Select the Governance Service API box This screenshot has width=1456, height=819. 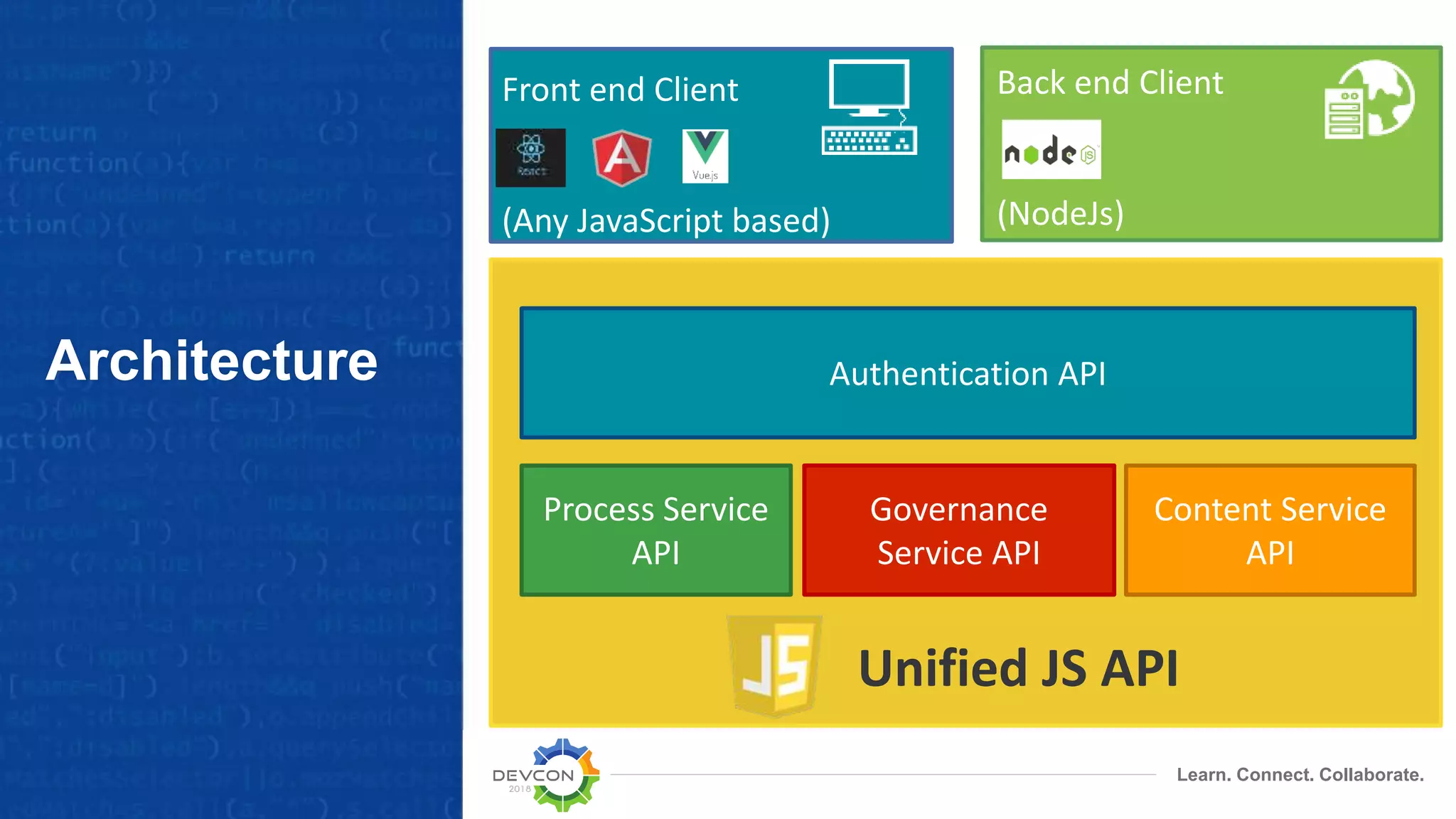(x=958, y=530)
